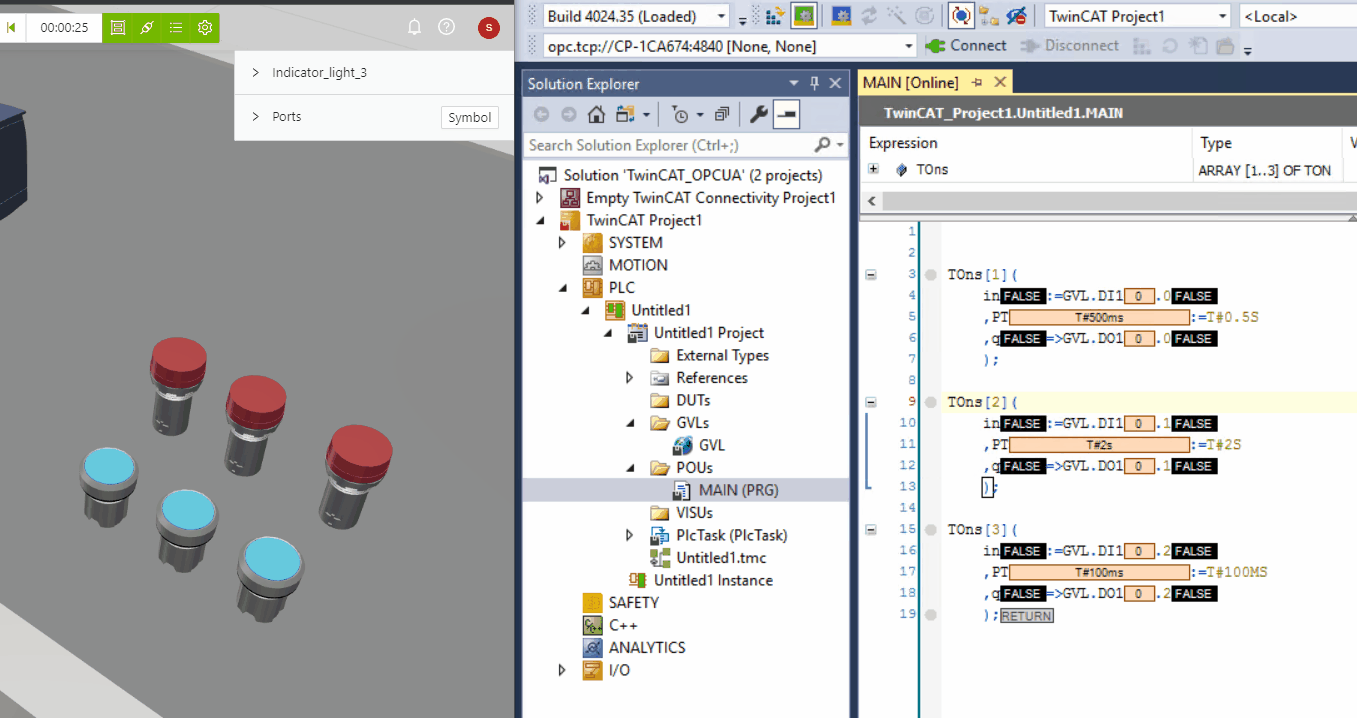Open the red user avatar menu

(488, 28)
